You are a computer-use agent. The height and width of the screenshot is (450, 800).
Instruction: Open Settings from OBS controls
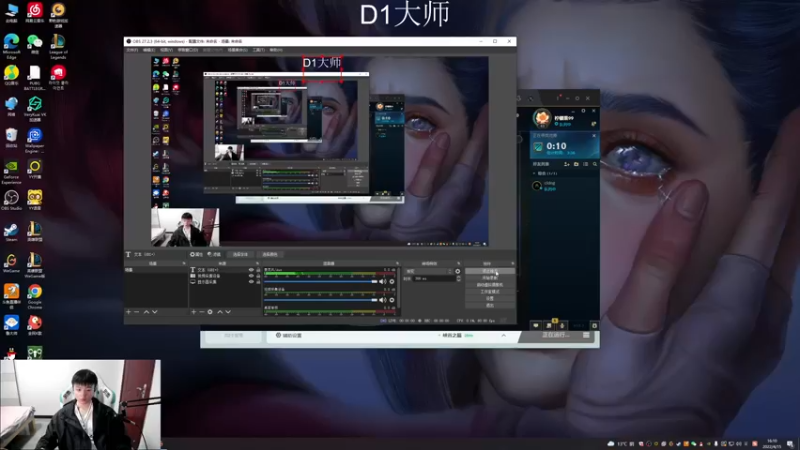click(490, 298)
